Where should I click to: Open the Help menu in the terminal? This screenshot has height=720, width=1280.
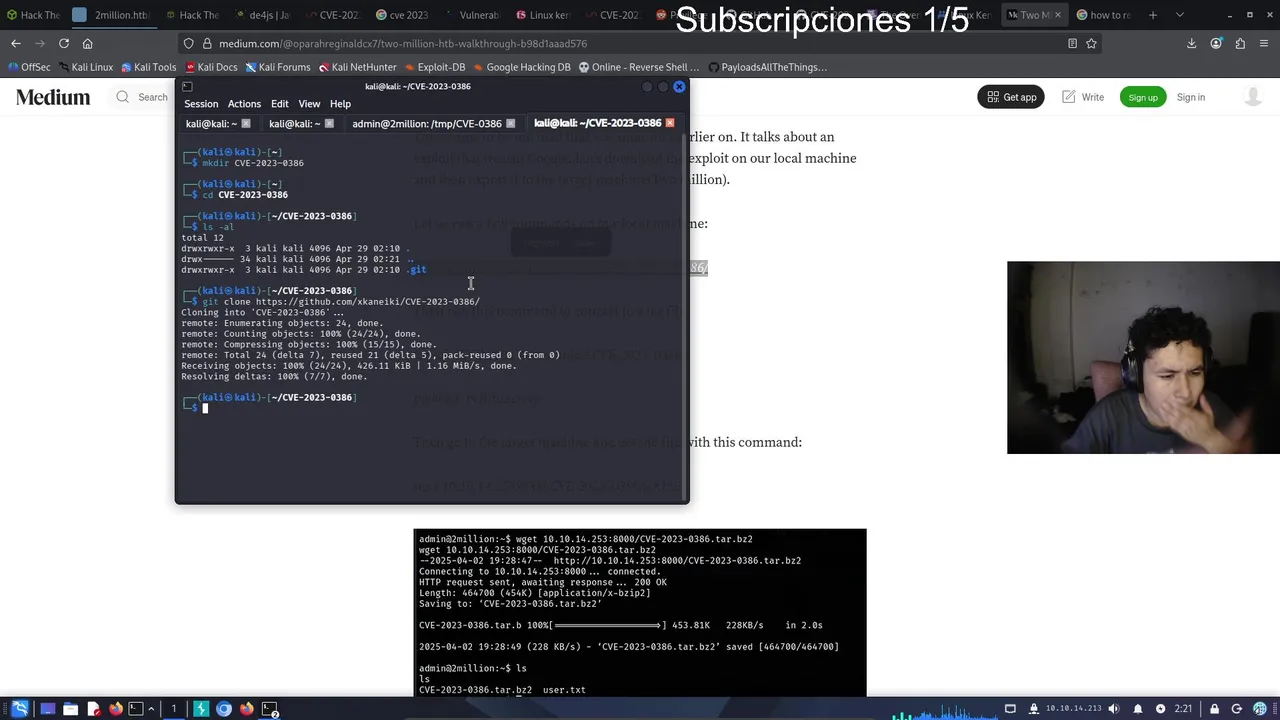pos(340,104)
